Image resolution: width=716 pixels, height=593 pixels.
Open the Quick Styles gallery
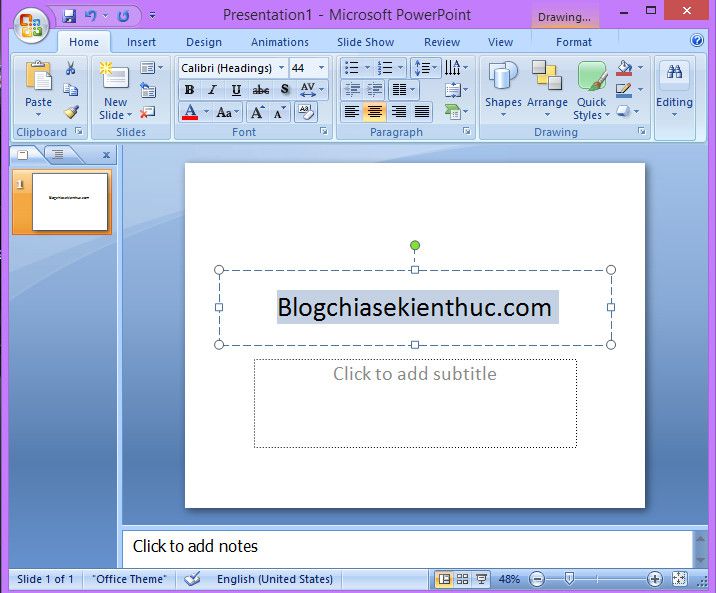click(591, 89)
